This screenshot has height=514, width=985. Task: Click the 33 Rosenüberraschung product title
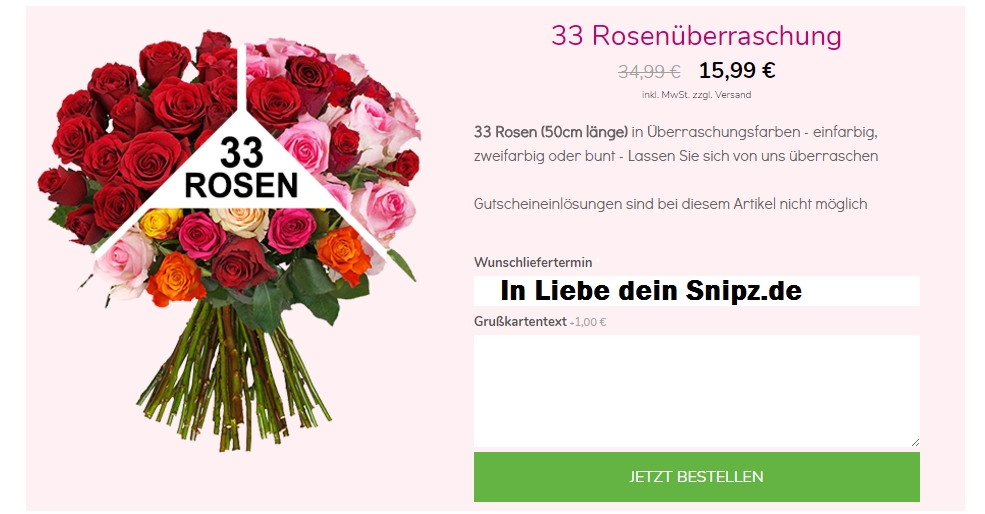point(696,36)
